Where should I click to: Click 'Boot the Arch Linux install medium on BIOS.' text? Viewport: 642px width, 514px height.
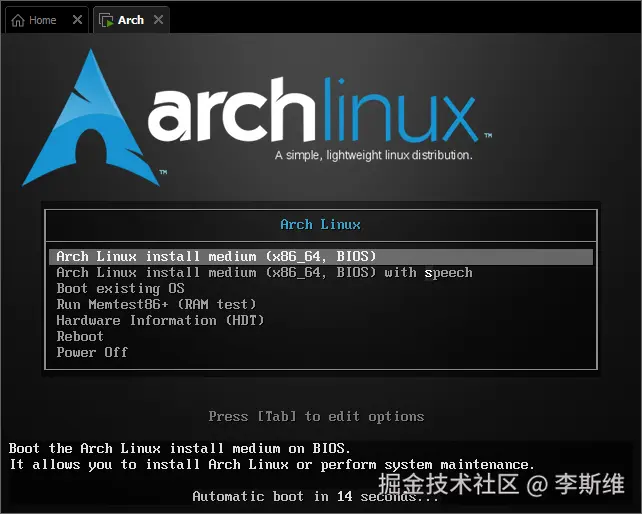click(x=180, y=448)
